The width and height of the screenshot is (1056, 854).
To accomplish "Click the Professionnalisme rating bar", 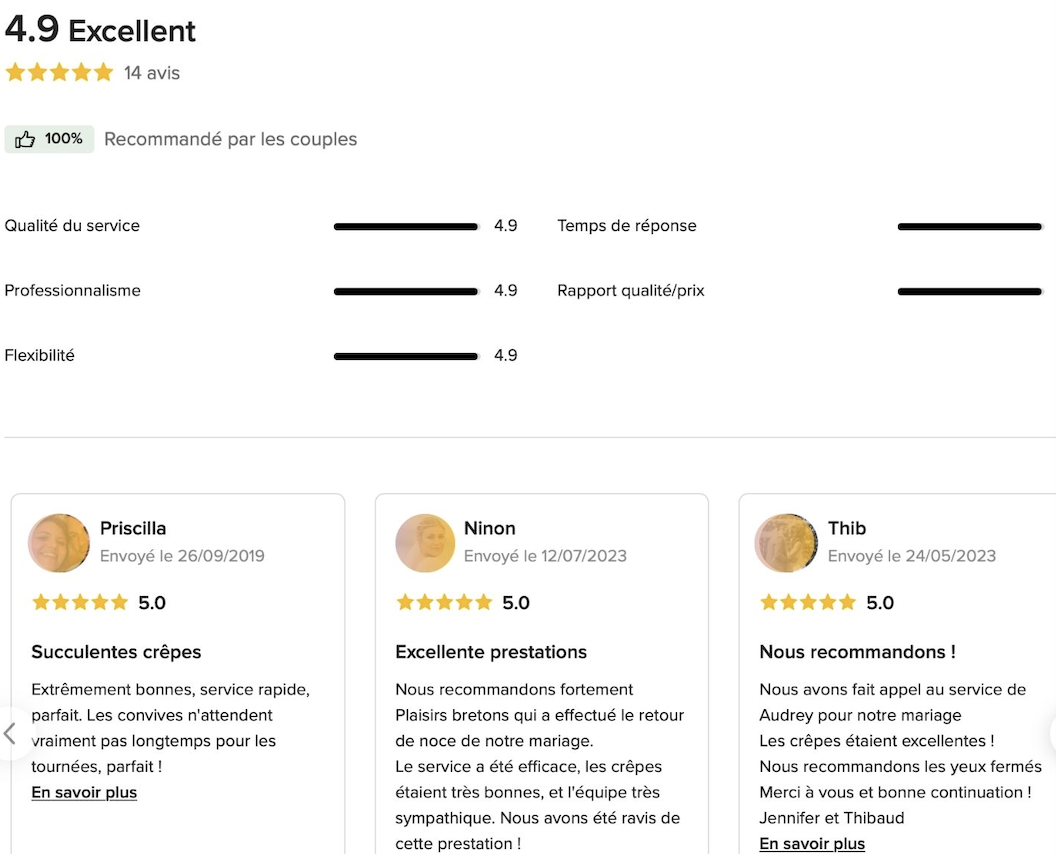I will (x=406, y=292).
